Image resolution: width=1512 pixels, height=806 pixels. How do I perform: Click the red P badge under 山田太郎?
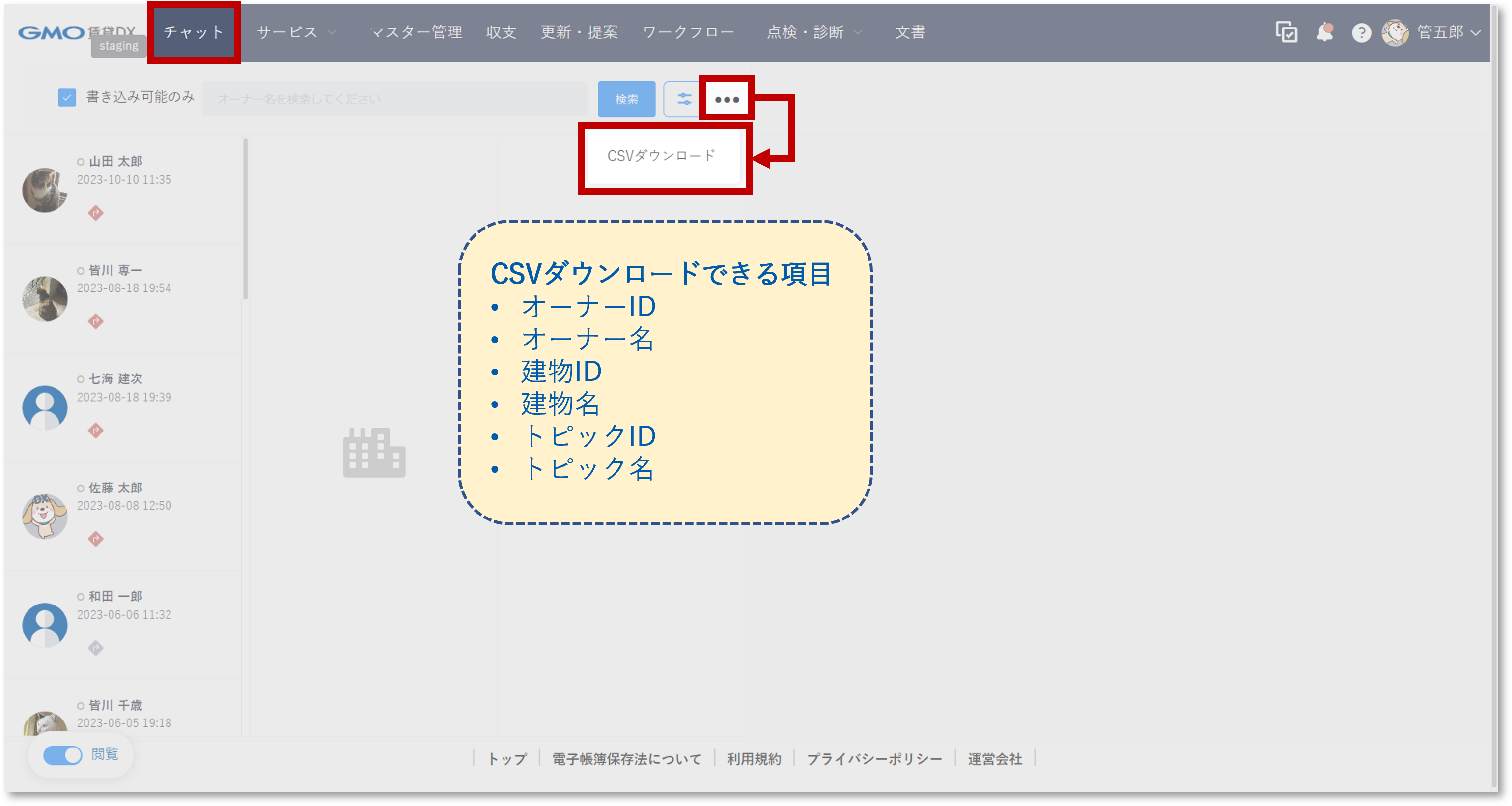pos(96,214)
